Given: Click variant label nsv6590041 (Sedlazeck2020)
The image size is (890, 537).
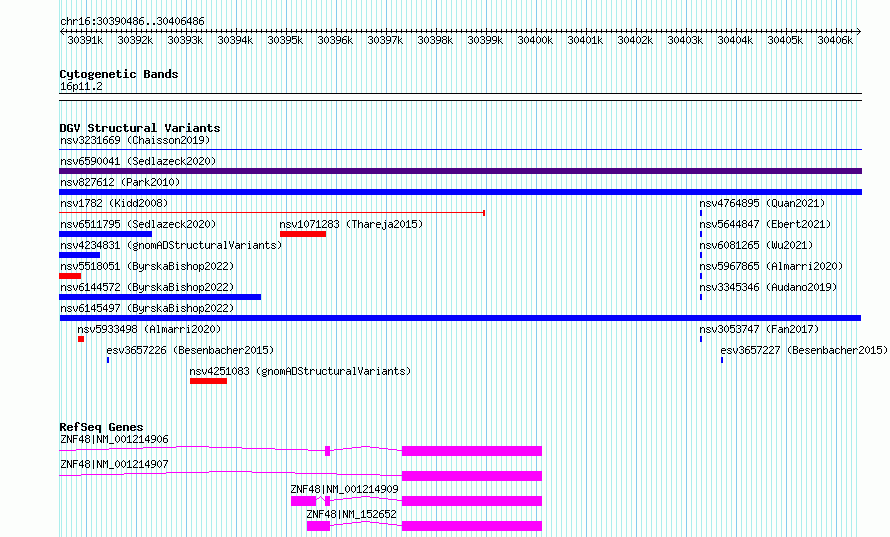Looking at the screenshot, I should point(138,161).
